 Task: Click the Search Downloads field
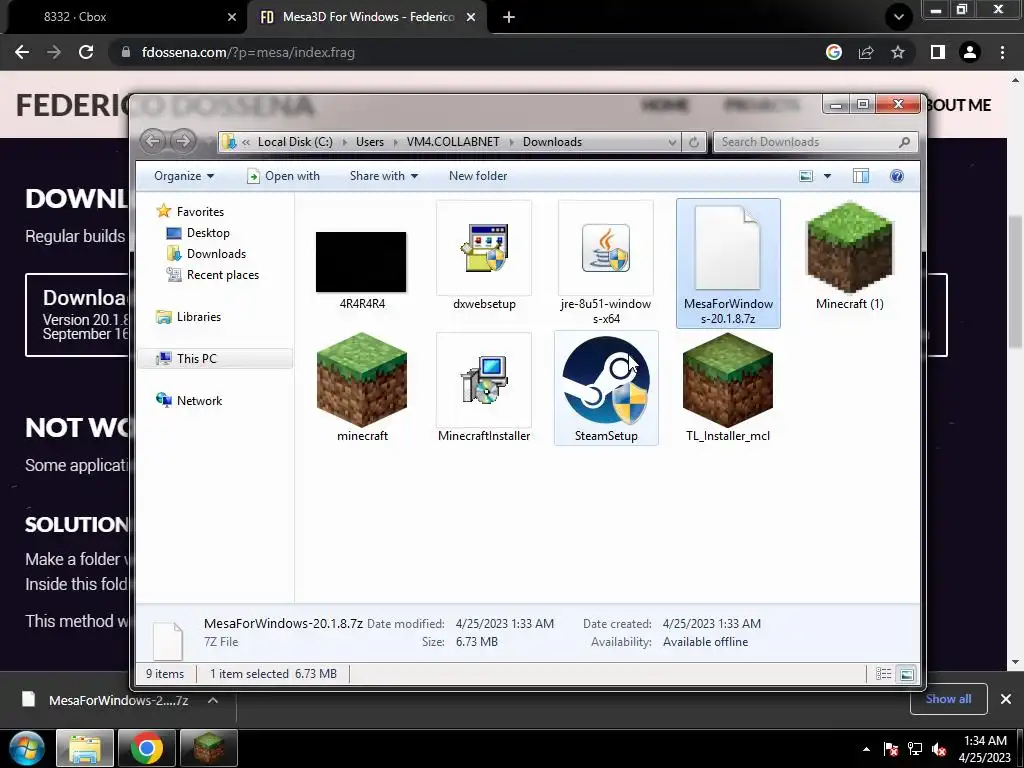click(x=816, y=142)
